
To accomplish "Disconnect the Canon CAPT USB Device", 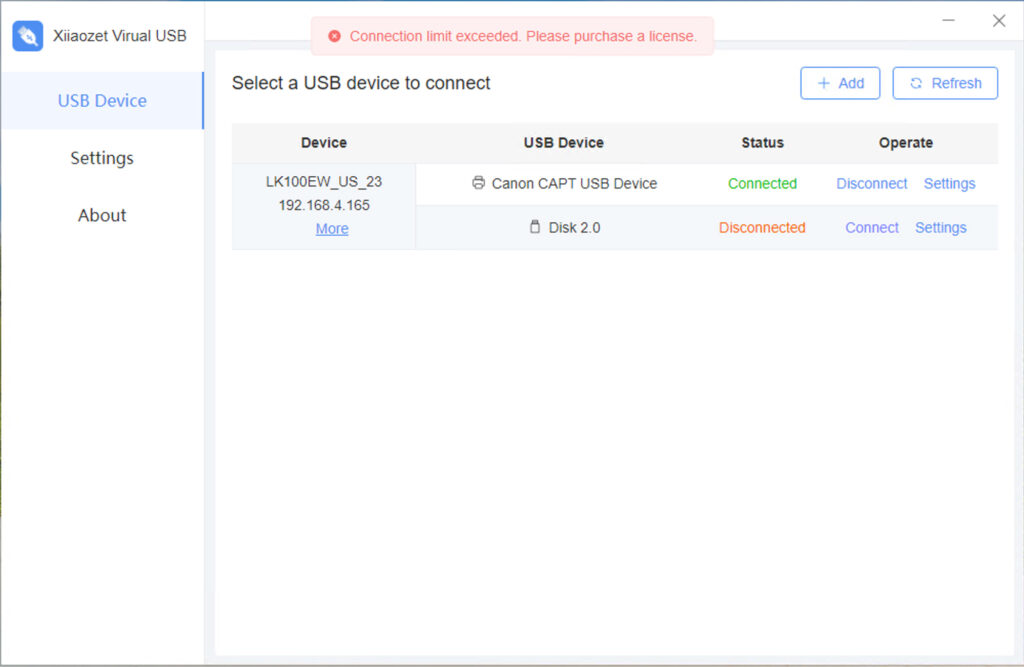I will [x=872, y=183].
